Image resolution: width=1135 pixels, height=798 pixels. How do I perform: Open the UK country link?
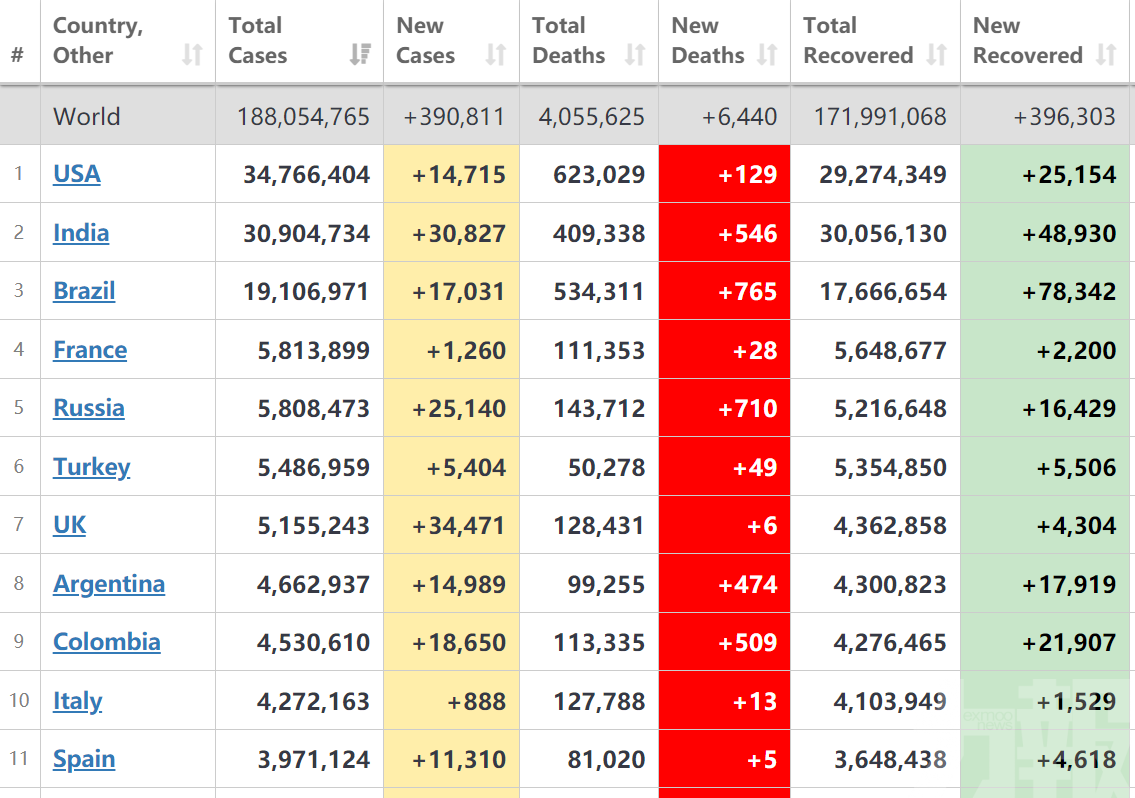(69, 524)
